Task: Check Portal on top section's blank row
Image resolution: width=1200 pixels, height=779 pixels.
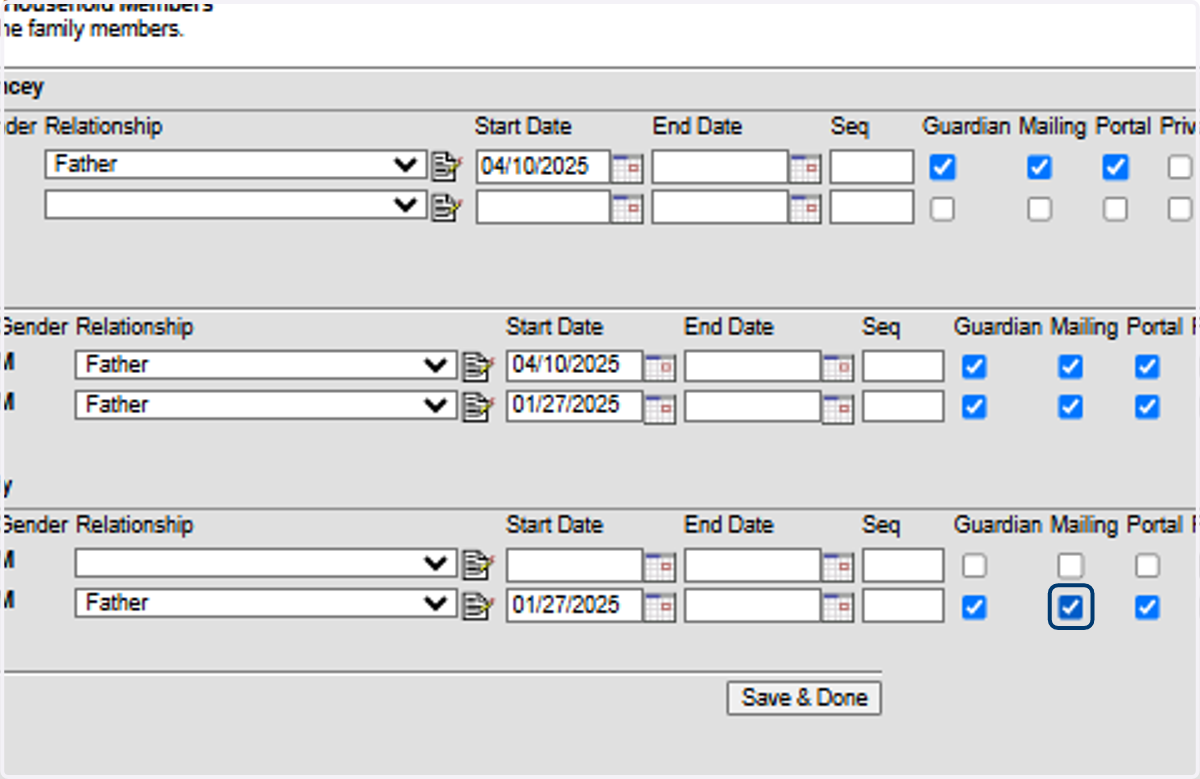Action: [1116, 208]
